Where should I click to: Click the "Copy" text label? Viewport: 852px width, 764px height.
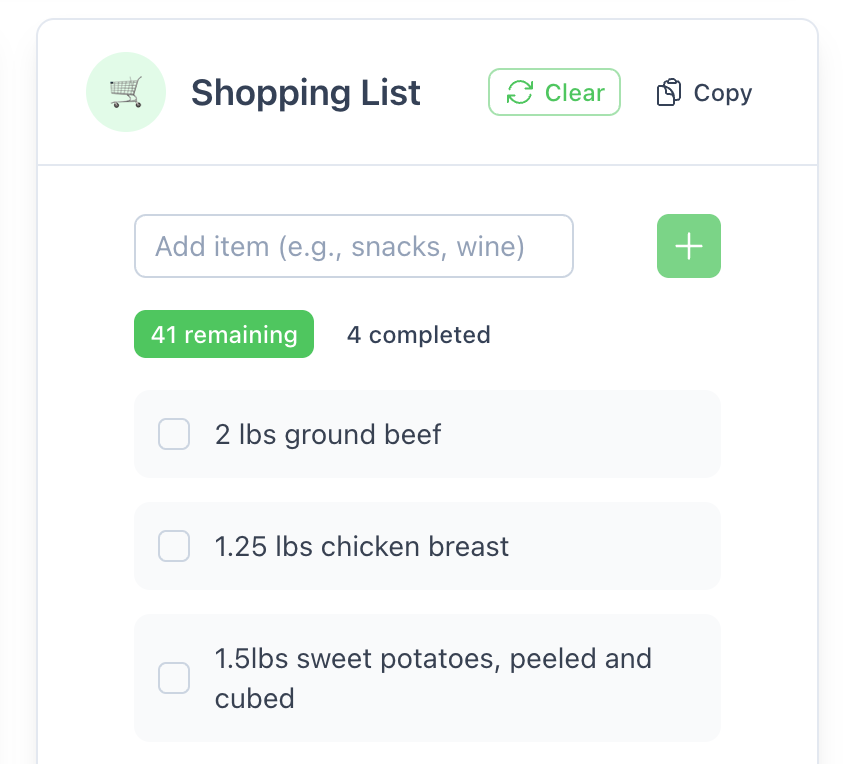click(x=723, y=92)
